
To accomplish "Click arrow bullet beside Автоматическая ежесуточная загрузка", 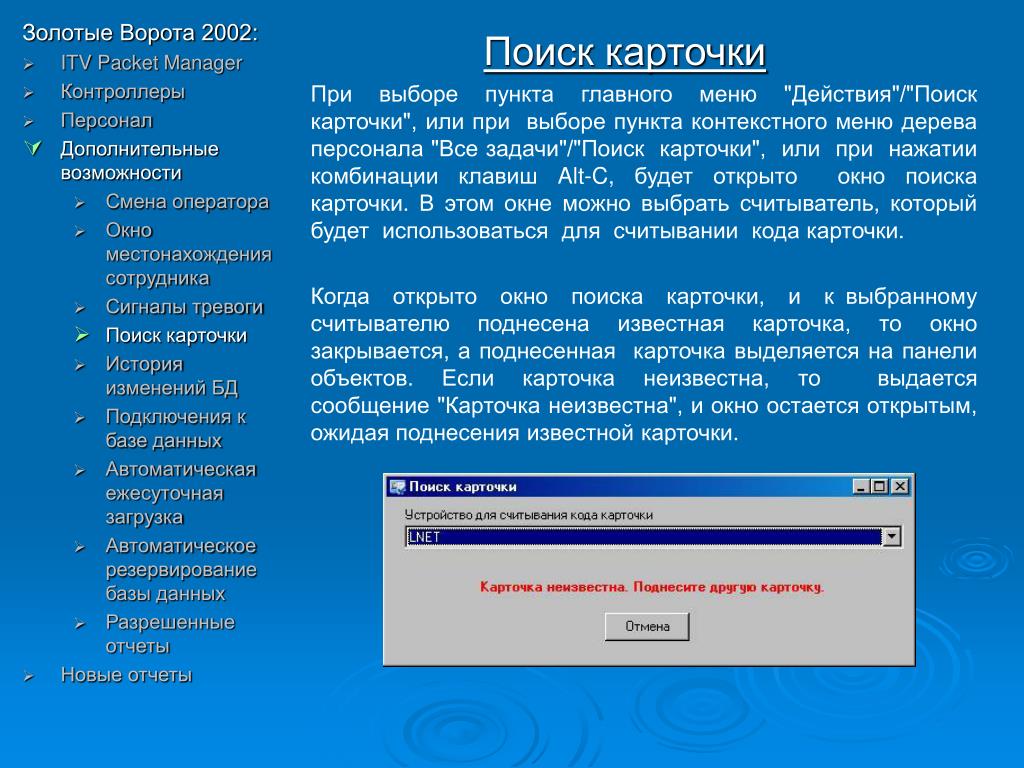I will [x=80, y=471].
